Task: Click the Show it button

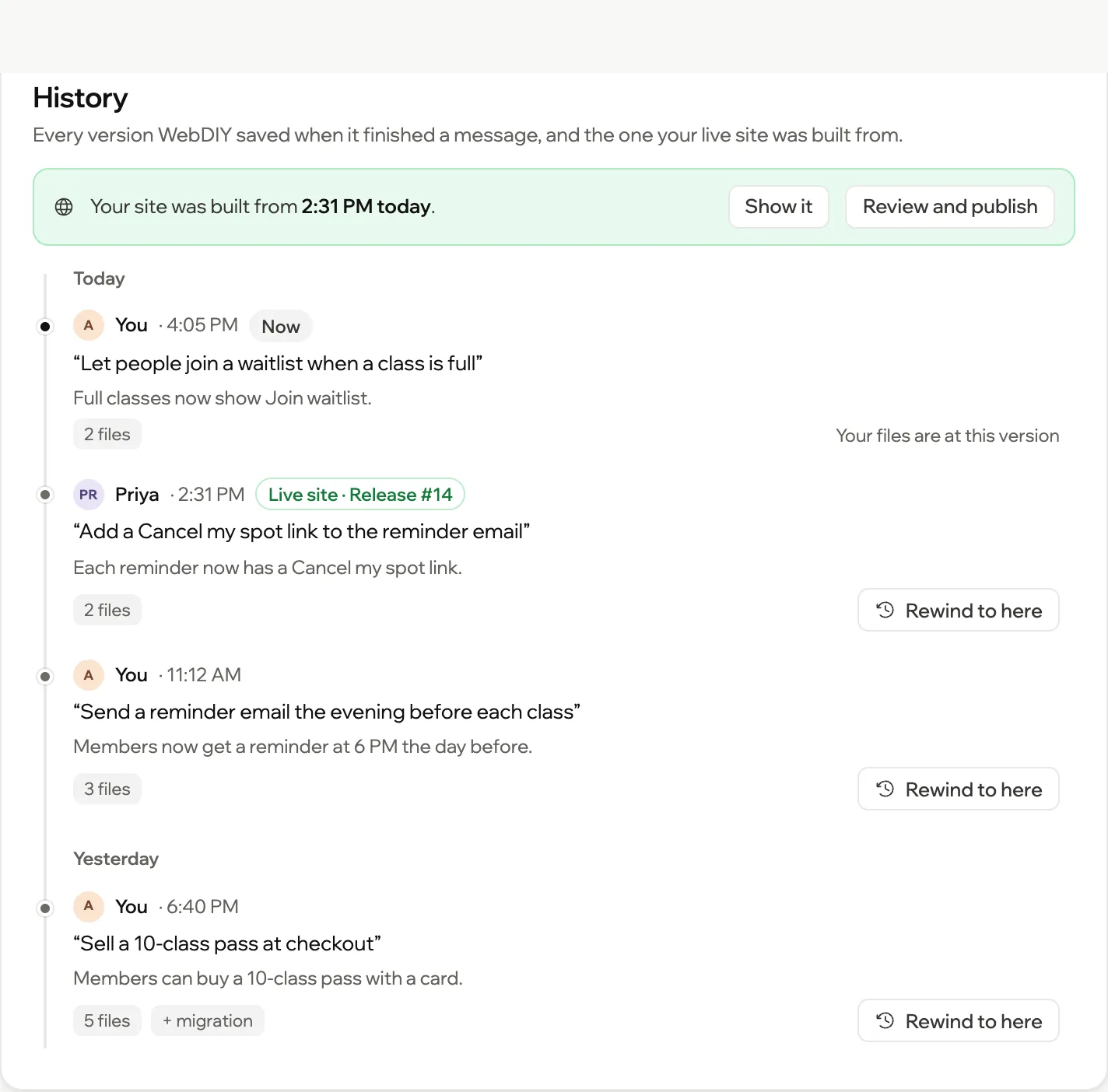Action: pyautogui.click(x=778, y=207)
